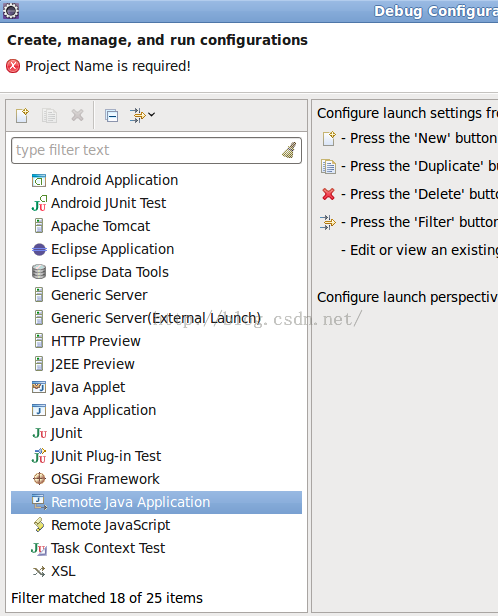Clear filter text with the broom icon
The height and width of the screenshot is (616, 498).
(x=289, y=150)
